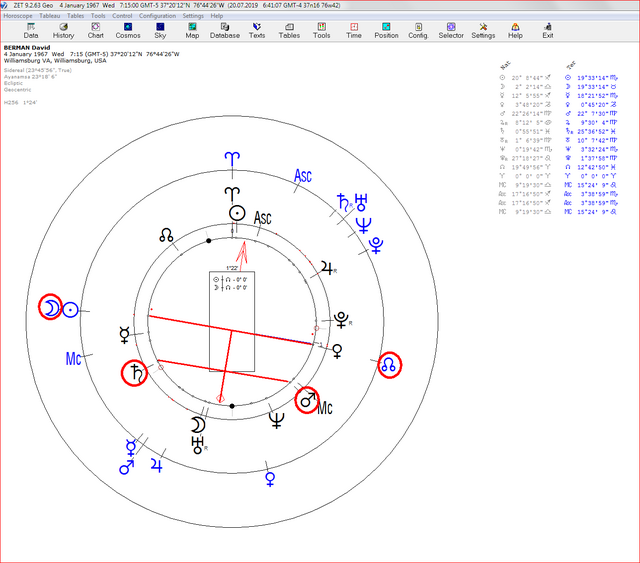The height and width of the screenshot is (563, 640).
Task: Click the Exit toolbar icon
Action: click(x=548, y=31)
